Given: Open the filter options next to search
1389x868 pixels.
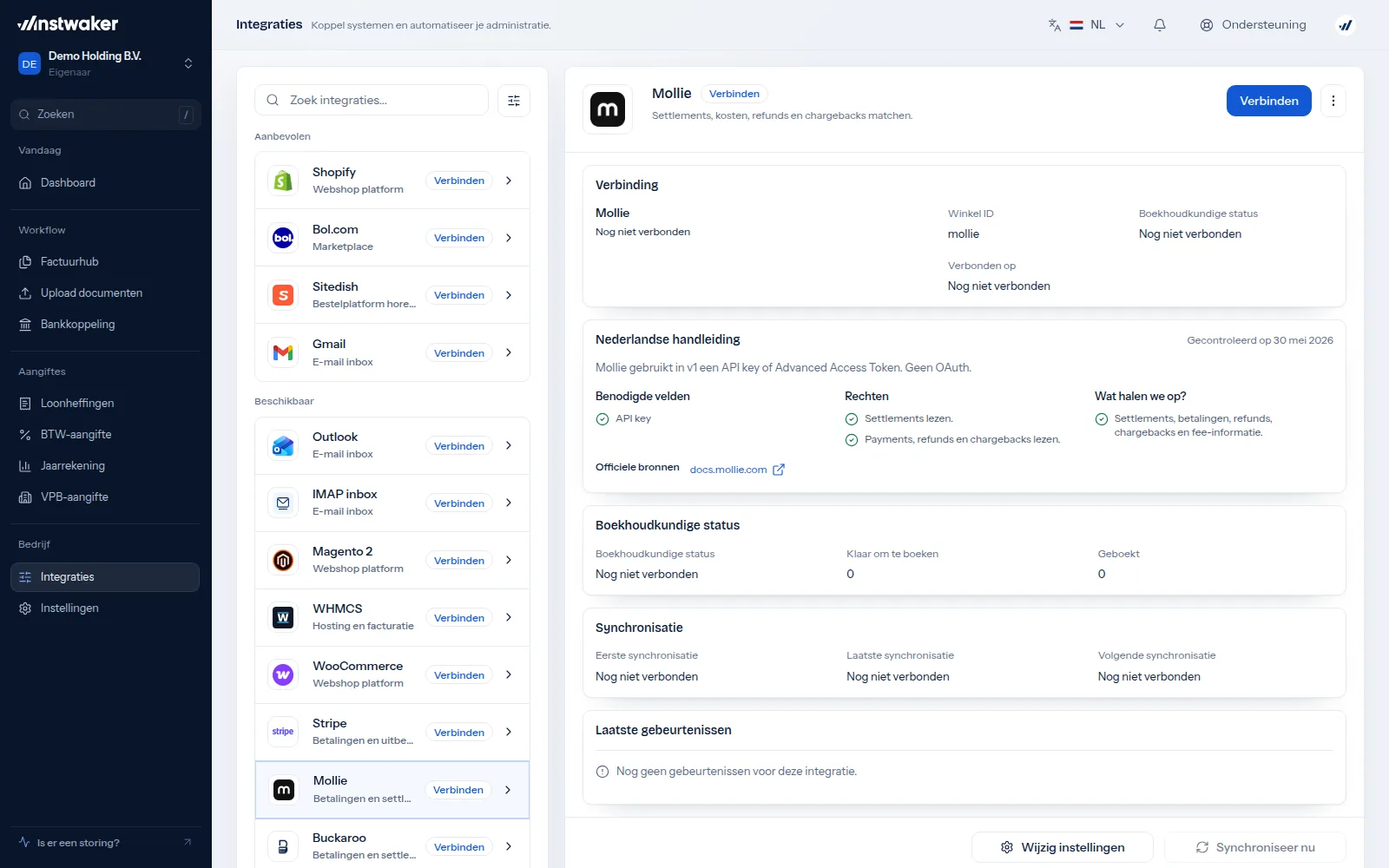Looking at the screenshot, I should (514, 101).
